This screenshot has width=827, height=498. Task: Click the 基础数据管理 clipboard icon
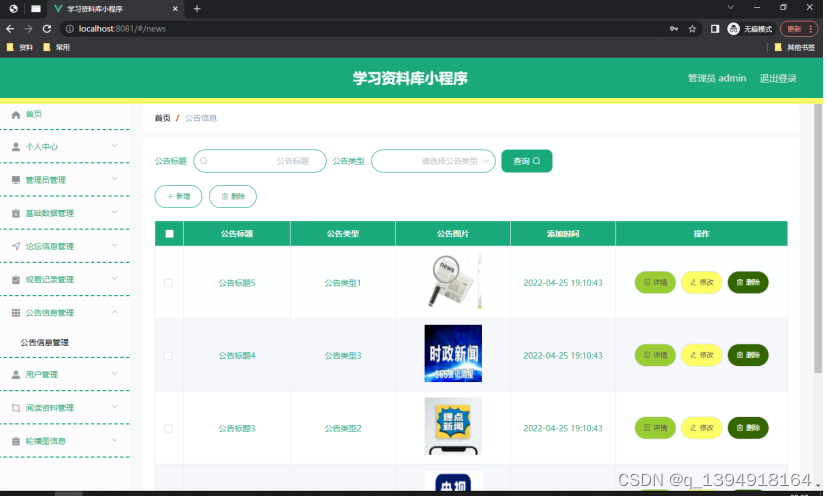(x=16, y=214)
